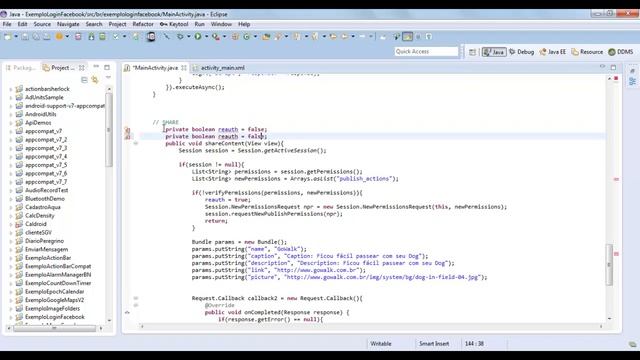Click the Debug bug toolbar icon
640x360 pixels.
180,37
